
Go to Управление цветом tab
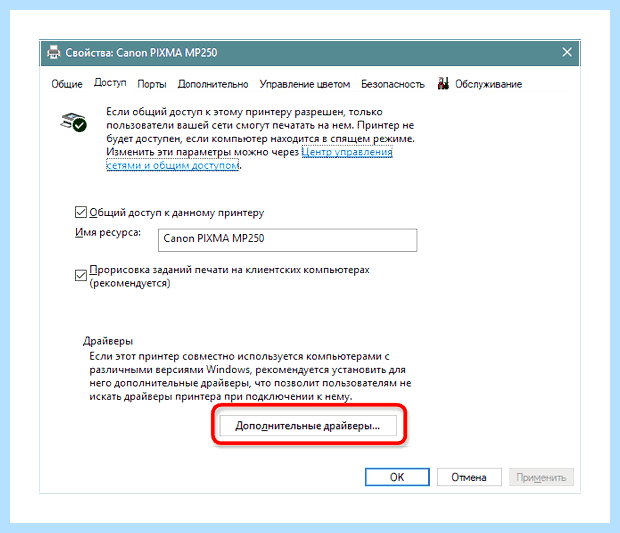point(304,84)
